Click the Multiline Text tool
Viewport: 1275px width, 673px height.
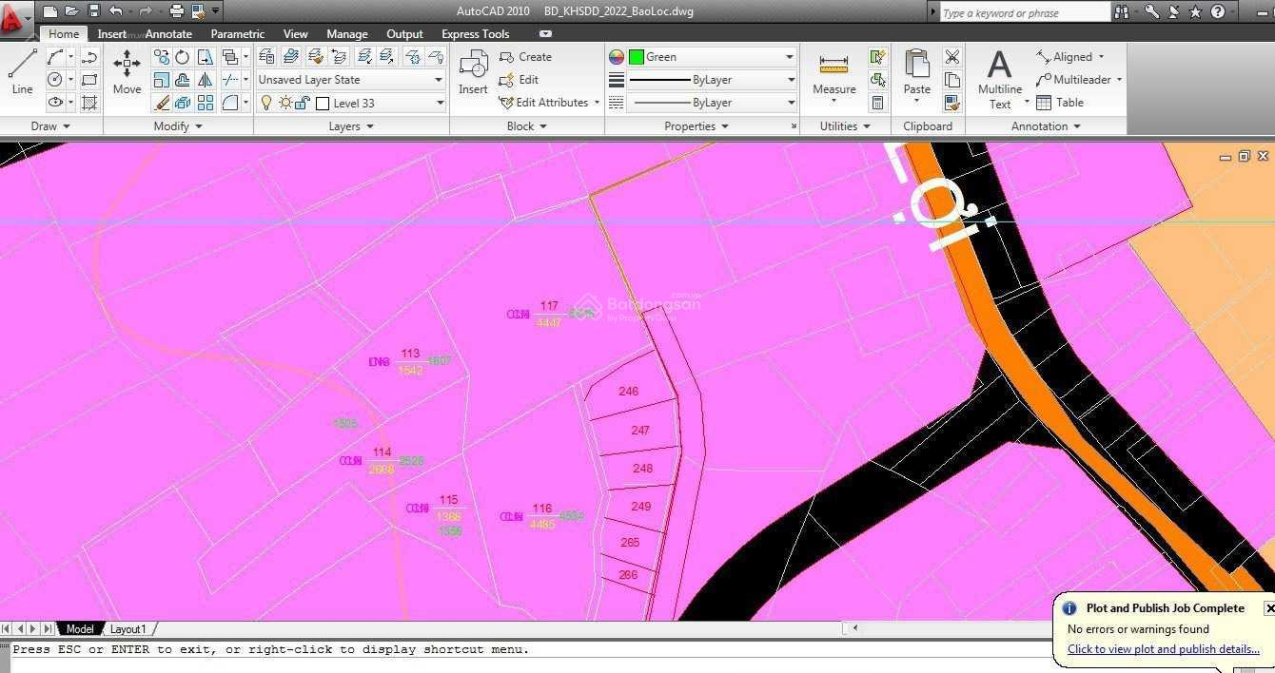tap(999, 79)
